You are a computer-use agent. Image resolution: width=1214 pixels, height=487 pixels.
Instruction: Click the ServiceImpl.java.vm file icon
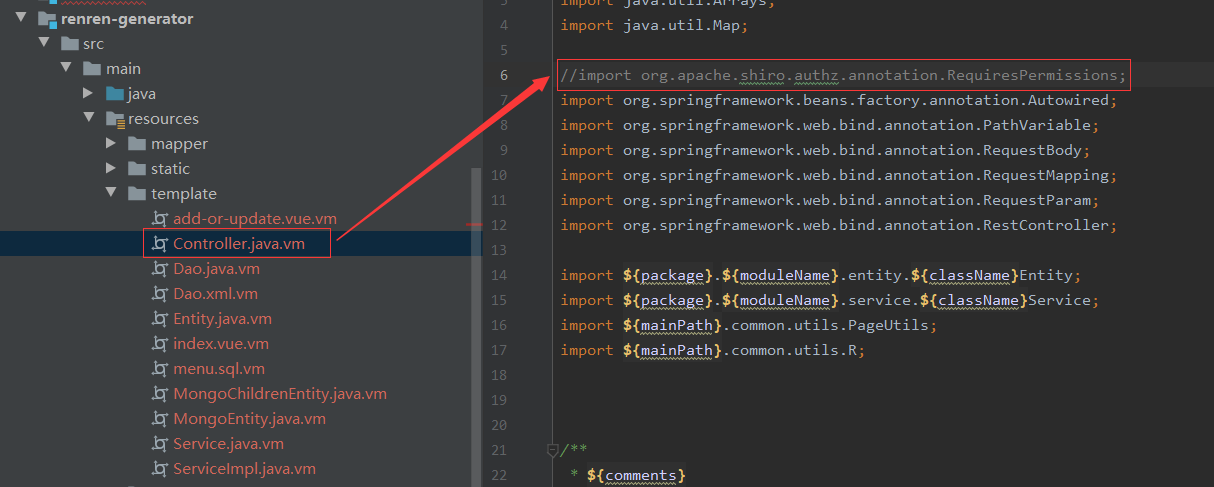tap(159, 469)
